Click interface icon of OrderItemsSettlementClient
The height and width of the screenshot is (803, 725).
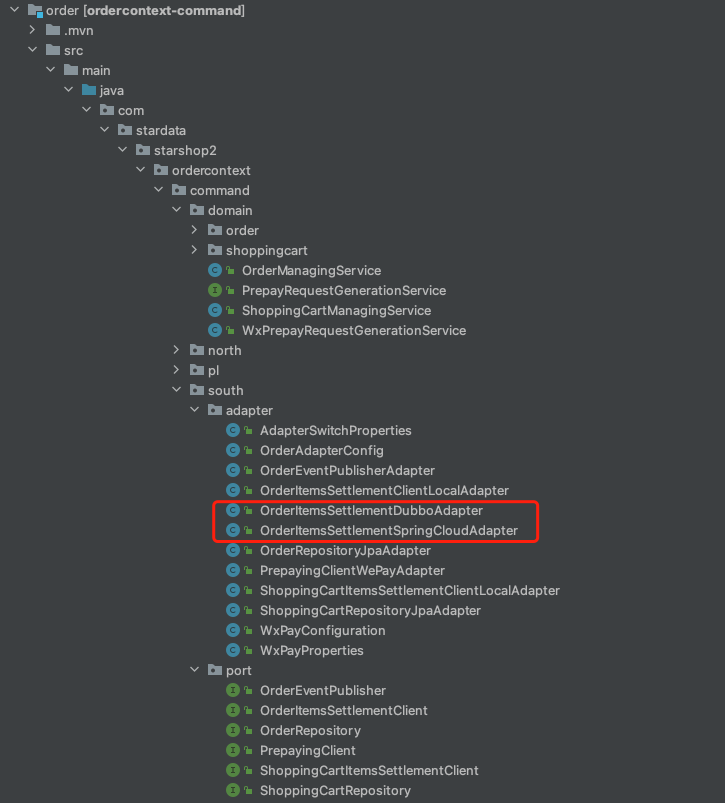point(233,710)
